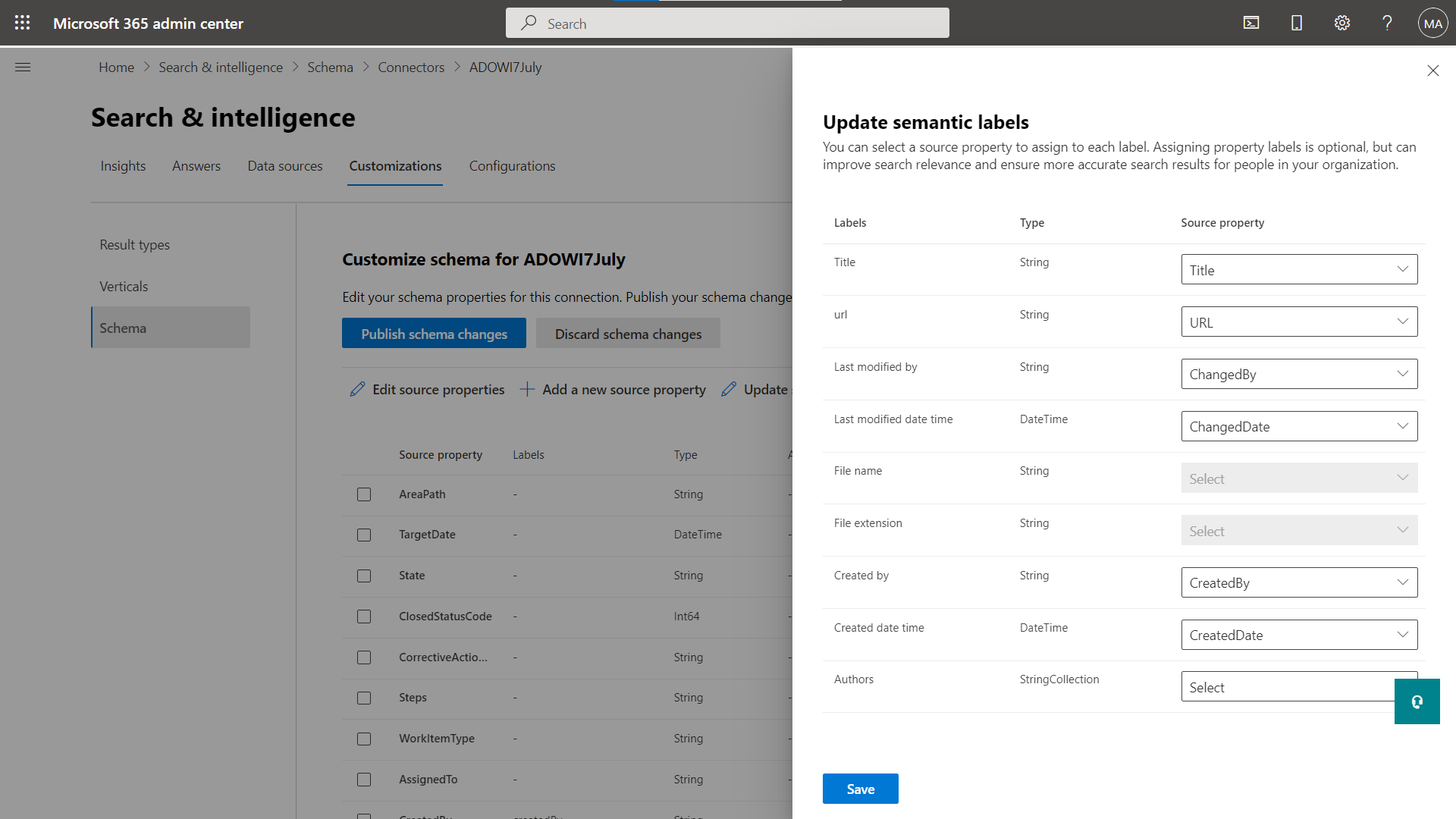
Task: Click Save button in semantic labels panel
Action: [x=860, y=788]
